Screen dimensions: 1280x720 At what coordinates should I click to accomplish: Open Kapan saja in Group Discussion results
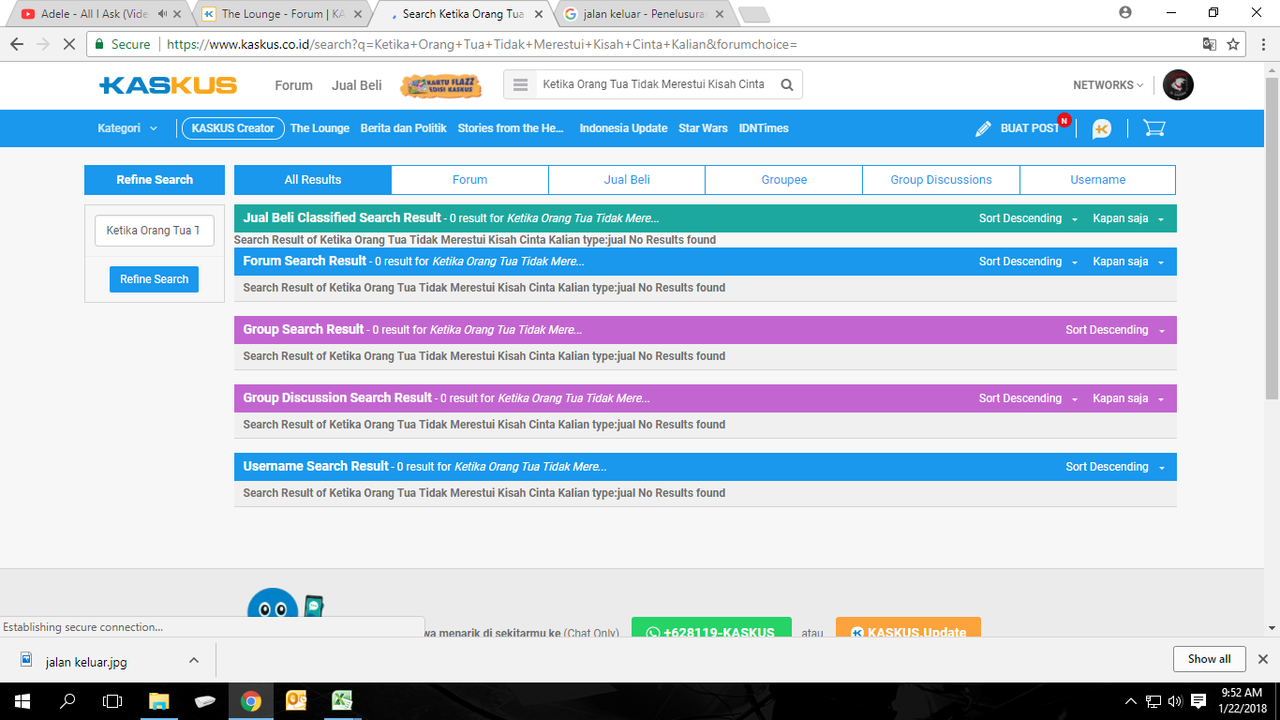(1128, 398)
